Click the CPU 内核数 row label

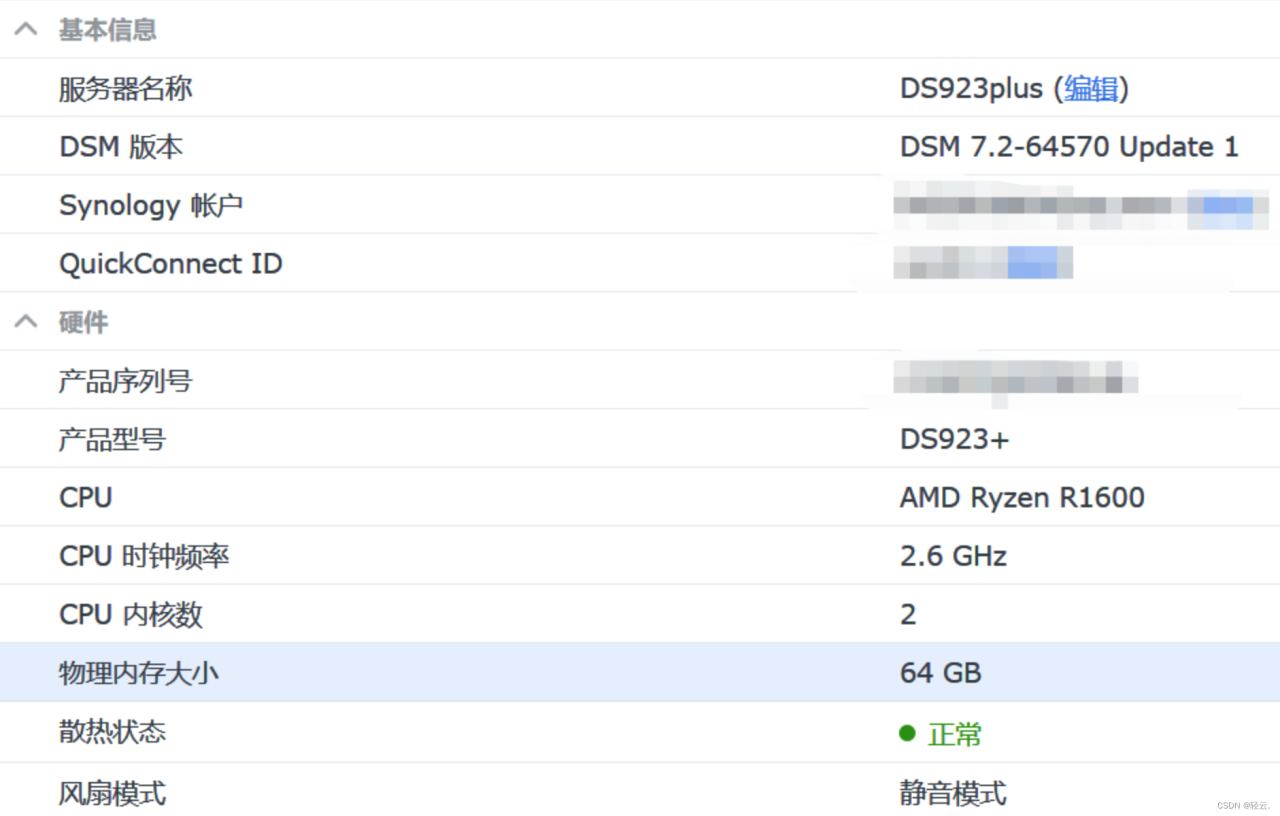click(131, 614)
